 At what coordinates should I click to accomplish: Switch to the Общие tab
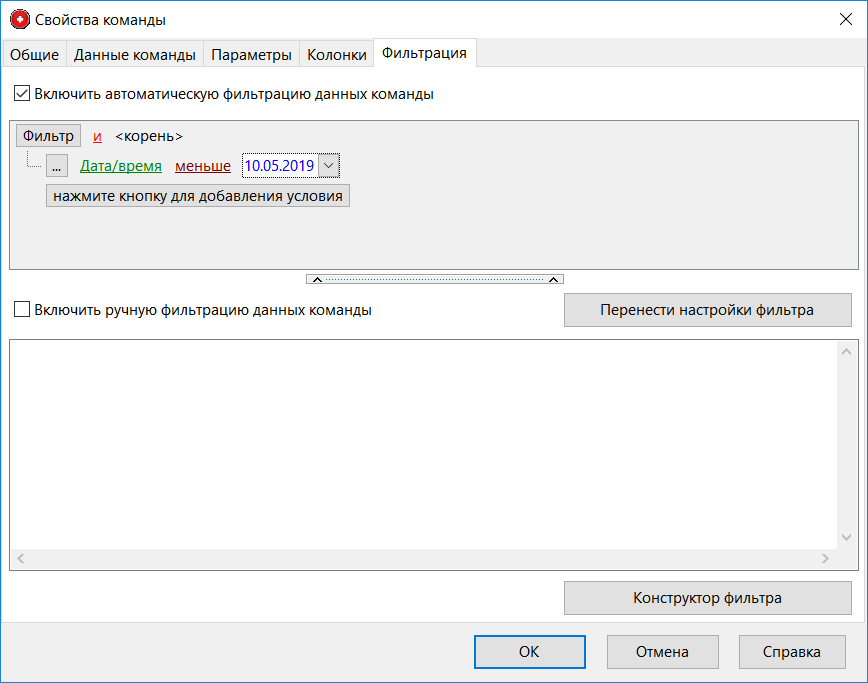[34, 55]
